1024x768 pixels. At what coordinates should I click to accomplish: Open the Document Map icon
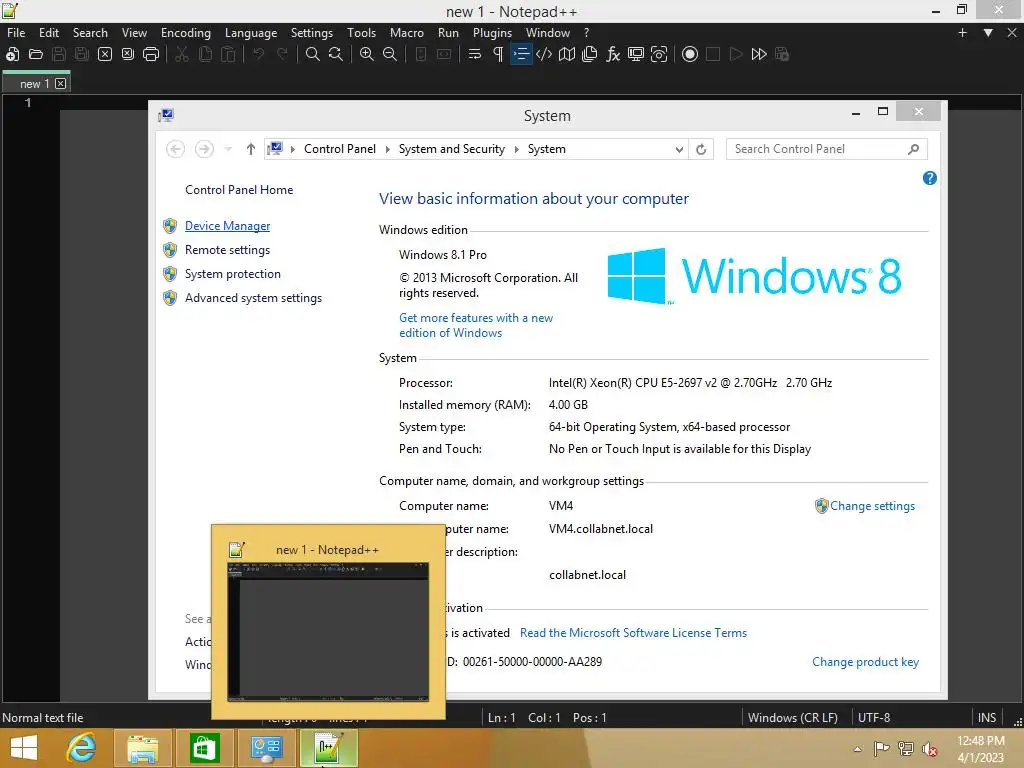(x=567, y=54)
